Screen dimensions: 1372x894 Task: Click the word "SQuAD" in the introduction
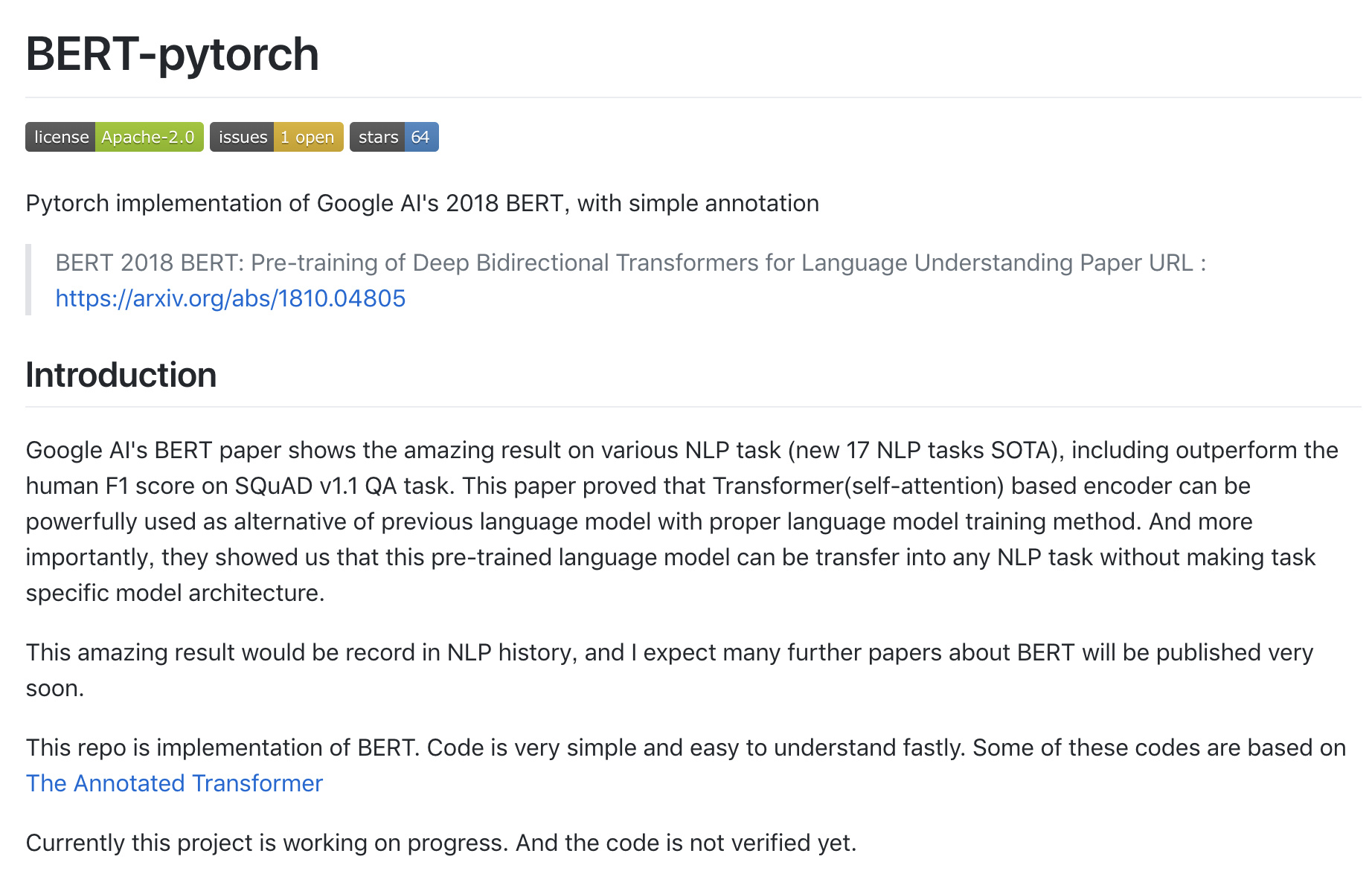[x=274, y=486]
